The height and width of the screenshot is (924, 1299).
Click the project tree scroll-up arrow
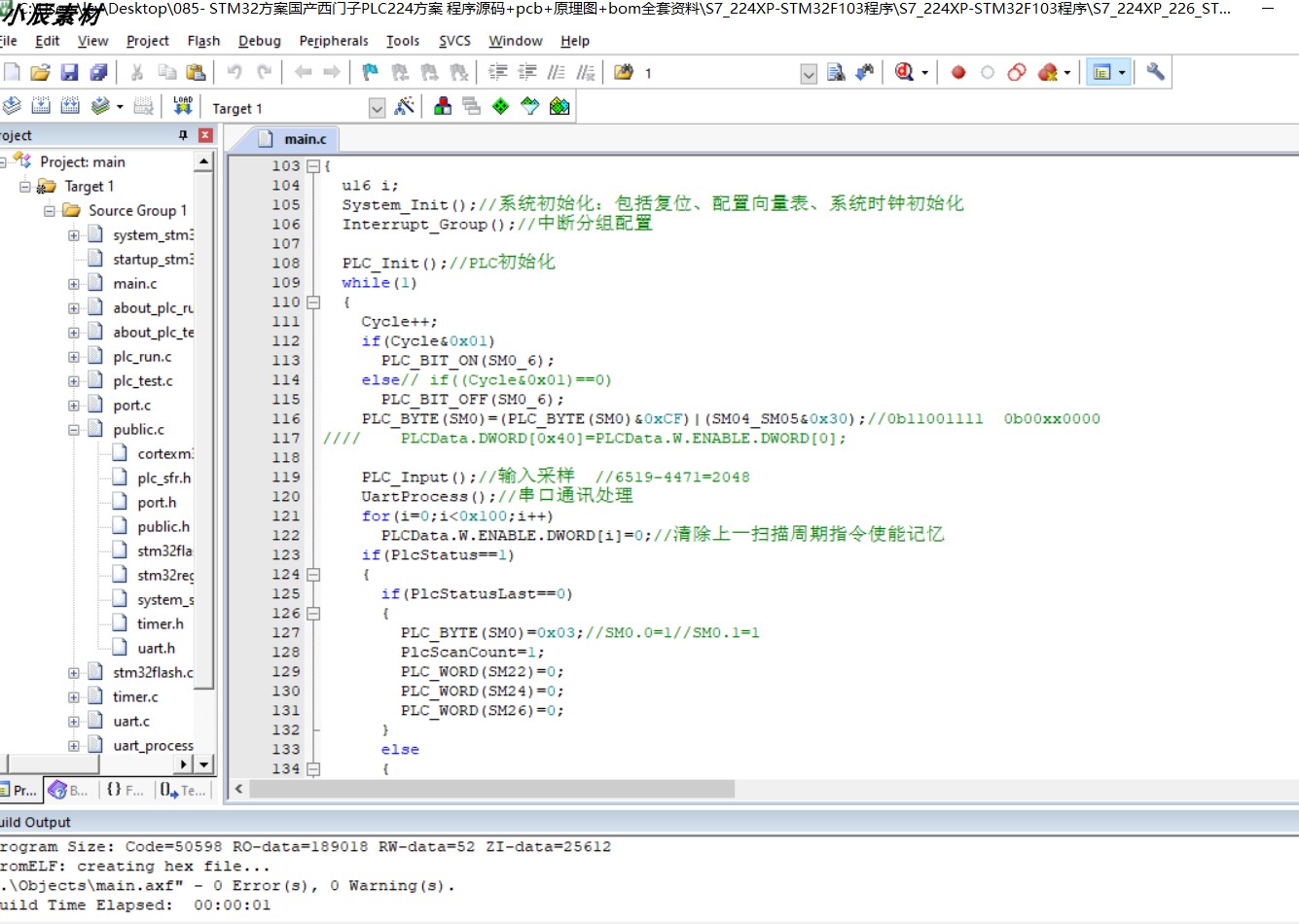[x=203, y=161]
